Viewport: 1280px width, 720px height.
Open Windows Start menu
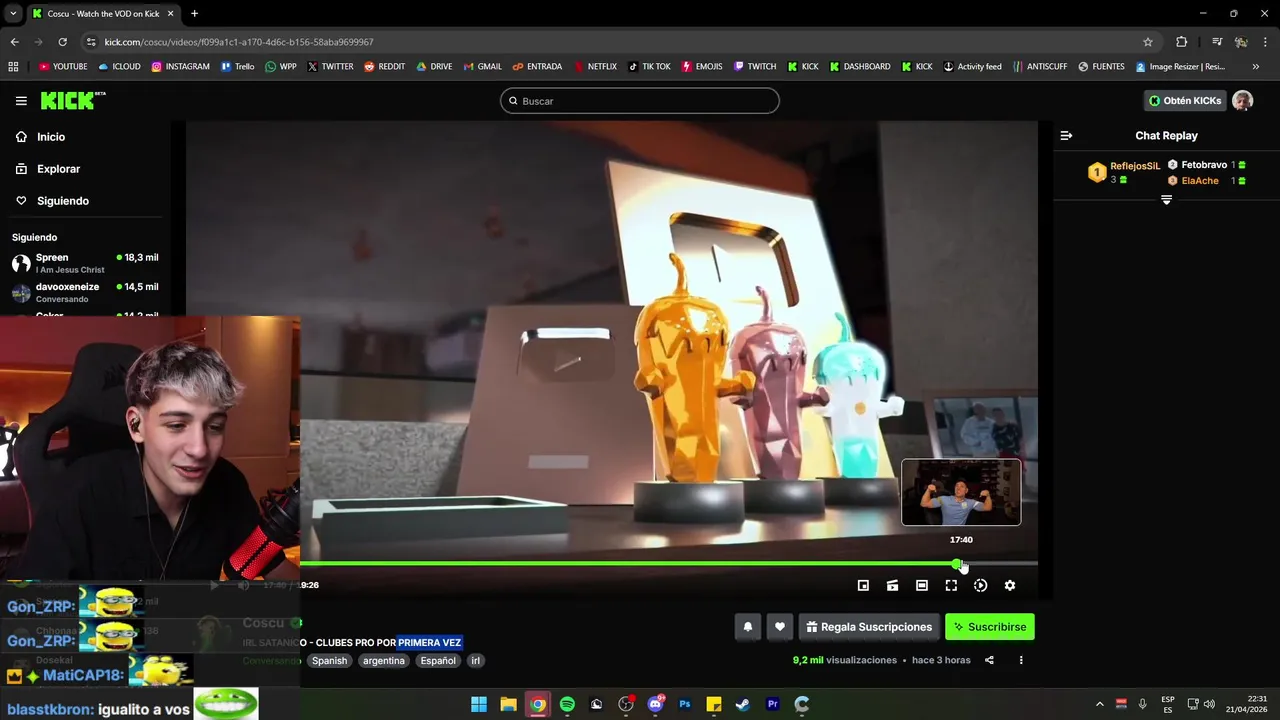tap(479, 704)
